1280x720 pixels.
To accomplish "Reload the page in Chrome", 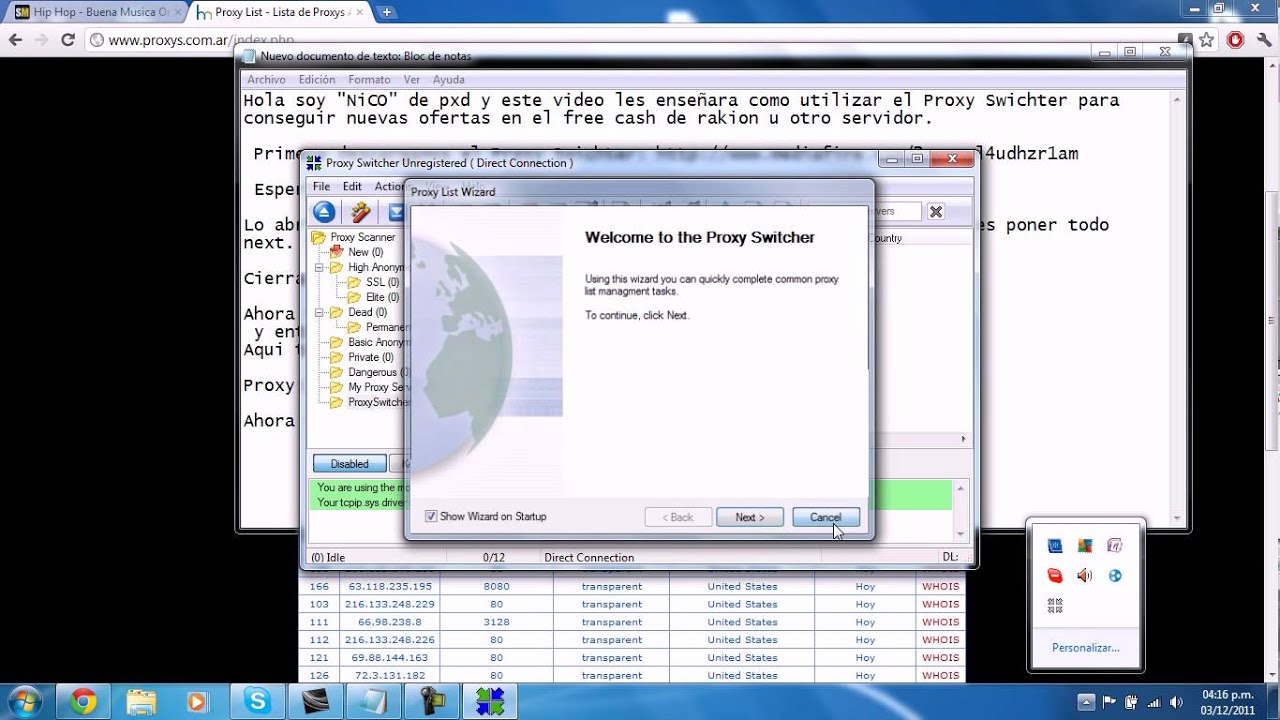I will coord(68,40).
